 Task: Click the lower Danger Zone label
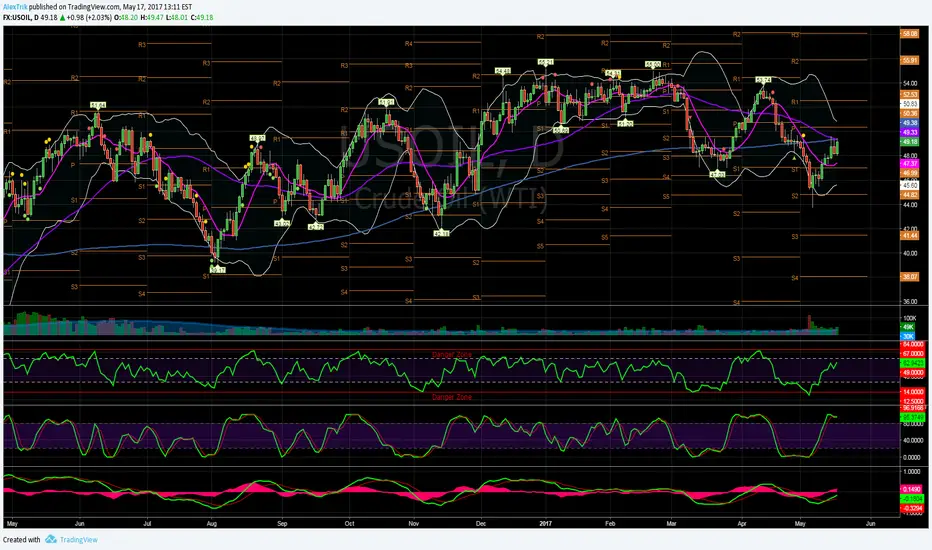click(452, 397)
